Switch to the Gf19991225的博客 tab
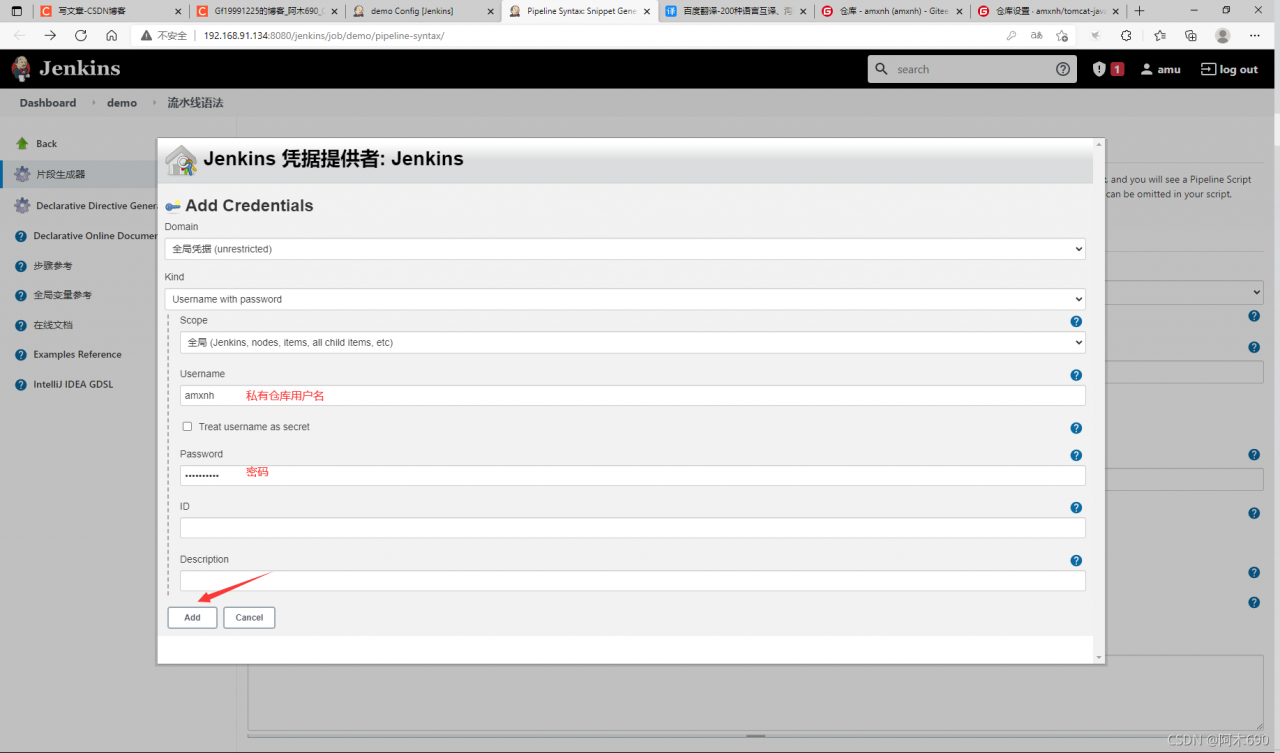 click(x=268, y=11)
